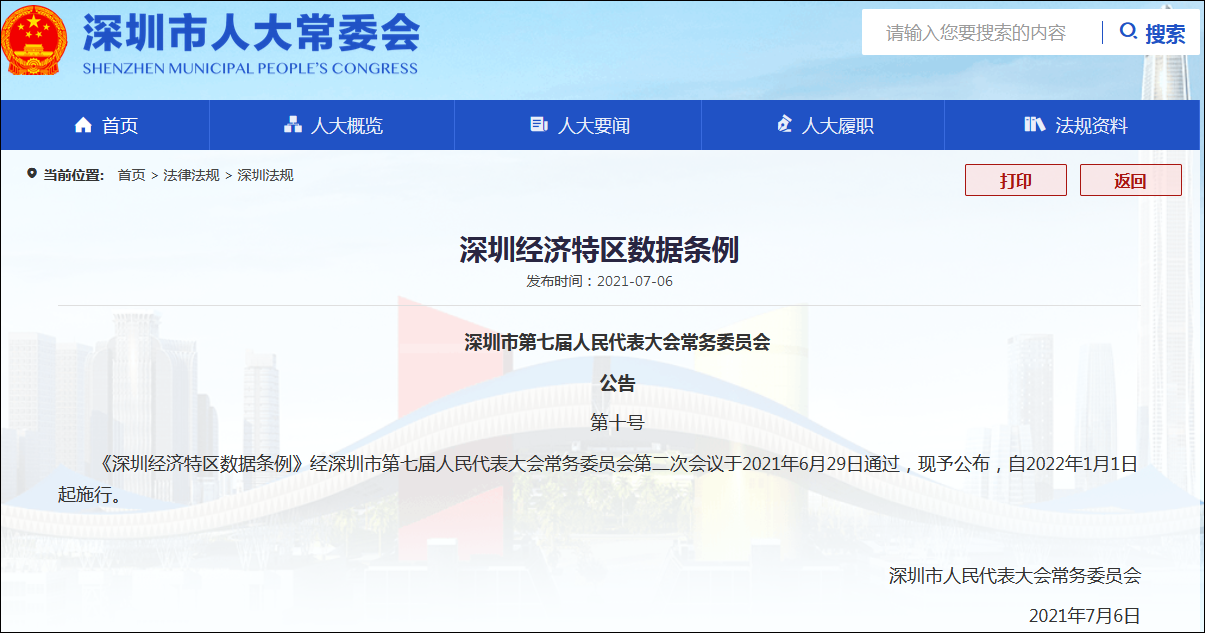Click the heading 深圳市第七届人民代表大会常务委员会

tap(617, 343)
